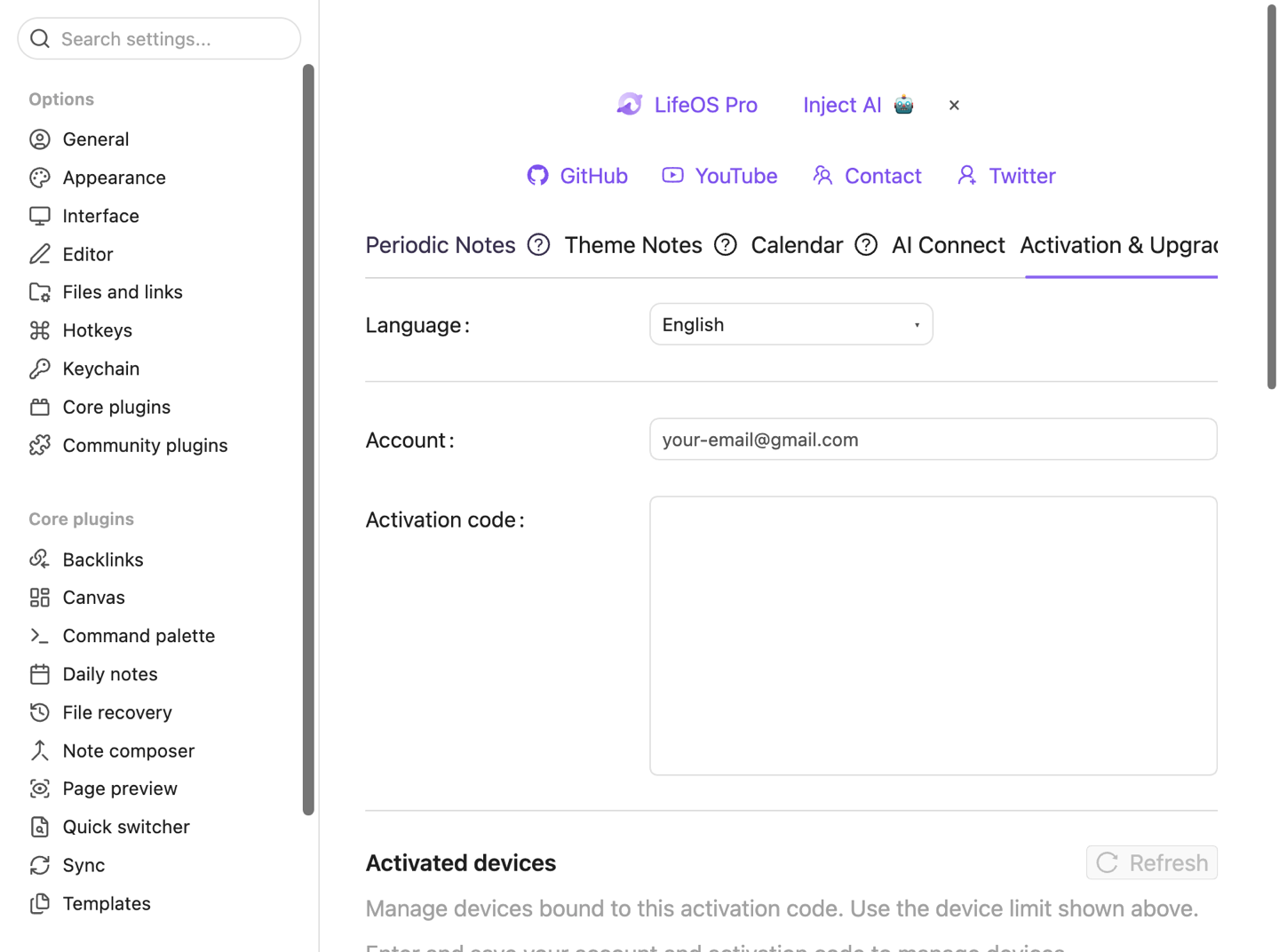1279x952 pixels.
Task: Open Hotkeys settings section
Action: pos(98,330)
